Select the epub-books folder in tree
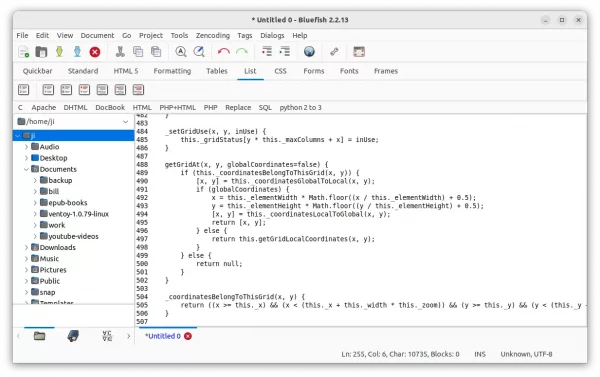Viewport: 600px width, 377px height. pyautogui.click(x=68, y=203)
